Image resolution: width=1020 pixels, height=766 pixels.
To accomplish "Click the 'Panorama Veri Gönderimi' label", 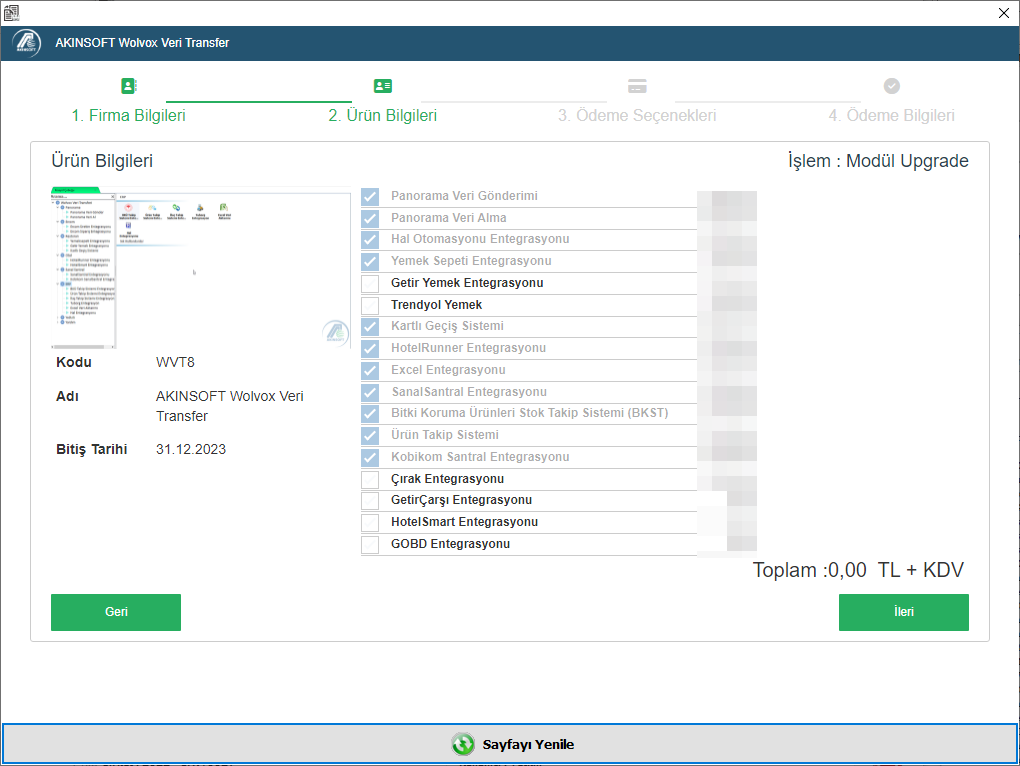I will (x=464, y=196).
